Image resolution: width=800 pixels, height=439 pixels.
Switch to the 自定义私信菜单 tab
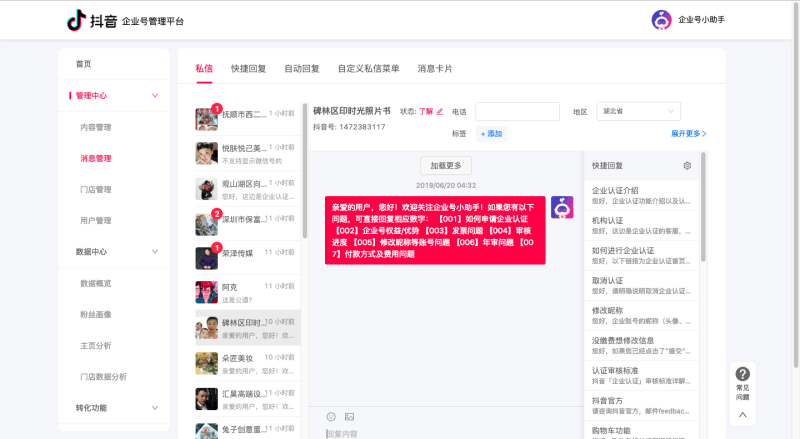point(368,68)
